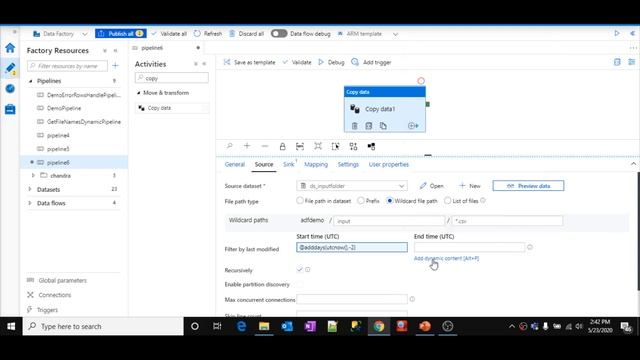Click zoom to fit canvas icon
Image resolution: width=640 pixels, height=360 pixels.
300,146
